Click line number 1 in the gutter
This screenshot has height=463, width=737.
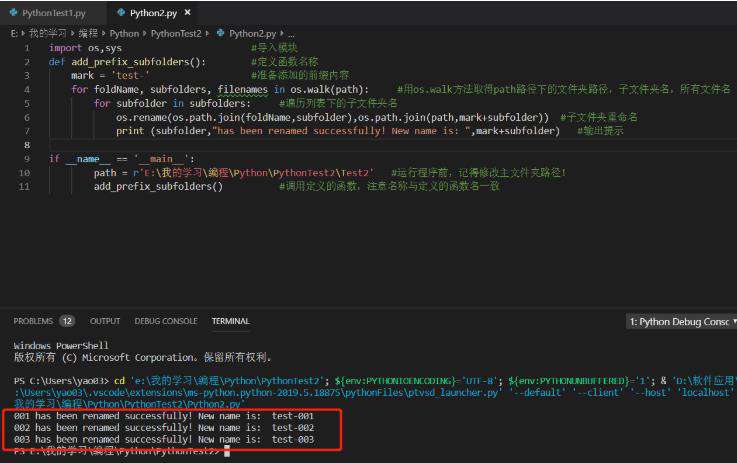(x=27, y=48)
